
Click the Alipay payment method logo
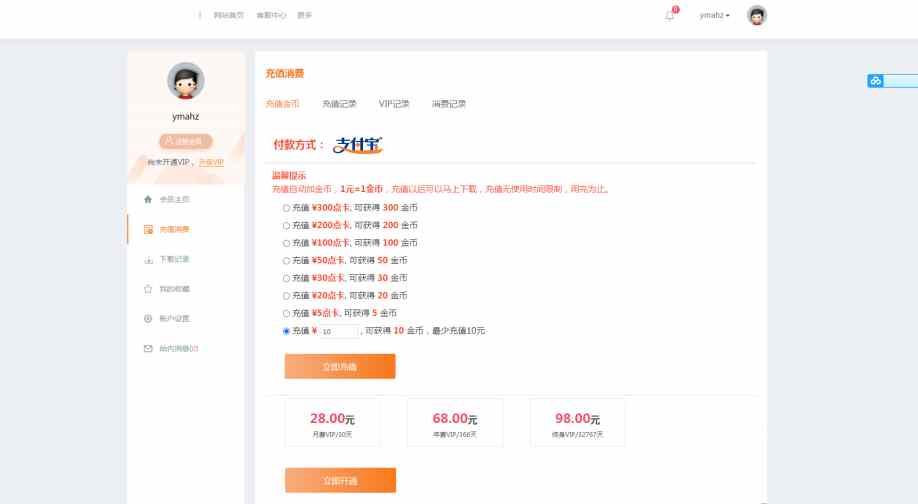point(358,145)
